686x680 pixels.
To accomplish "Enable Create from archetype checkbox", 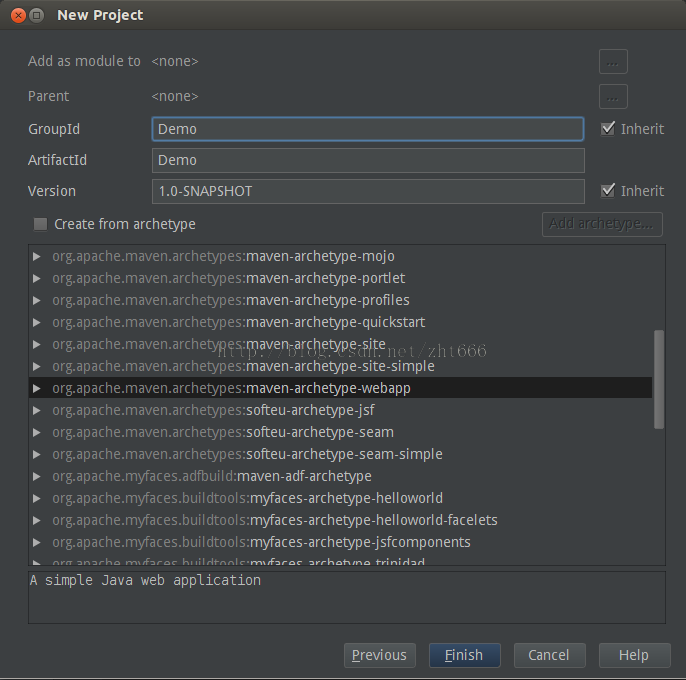I will pos(41,224).
